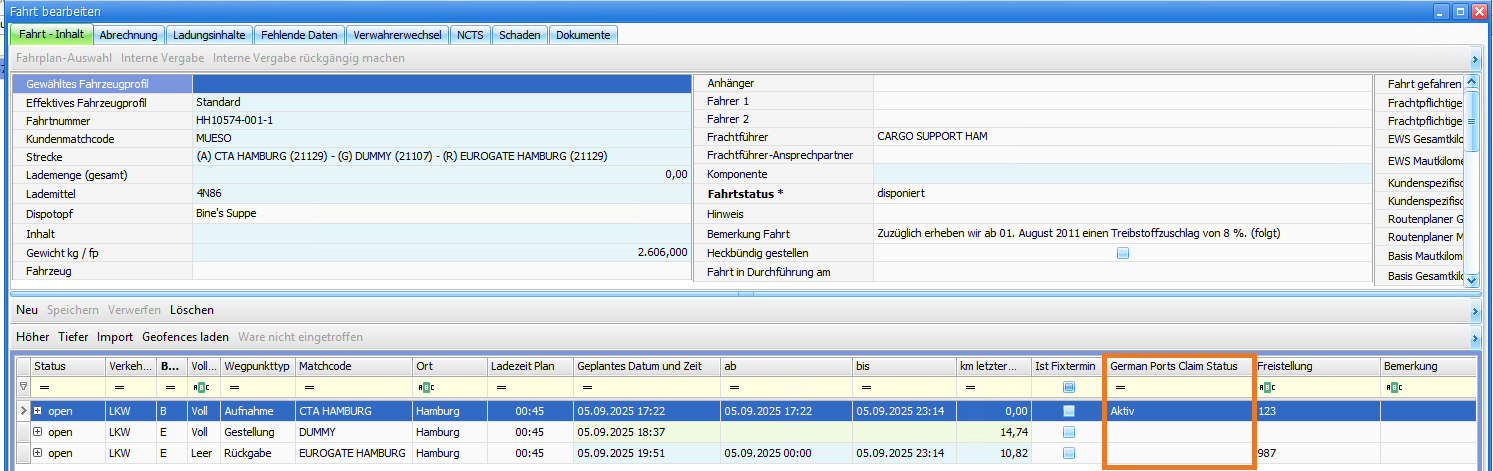This screenshot has height=471, width=1493.
Task: Click the equals filter icon under Matchcode
Action: [x=307, y=387]
